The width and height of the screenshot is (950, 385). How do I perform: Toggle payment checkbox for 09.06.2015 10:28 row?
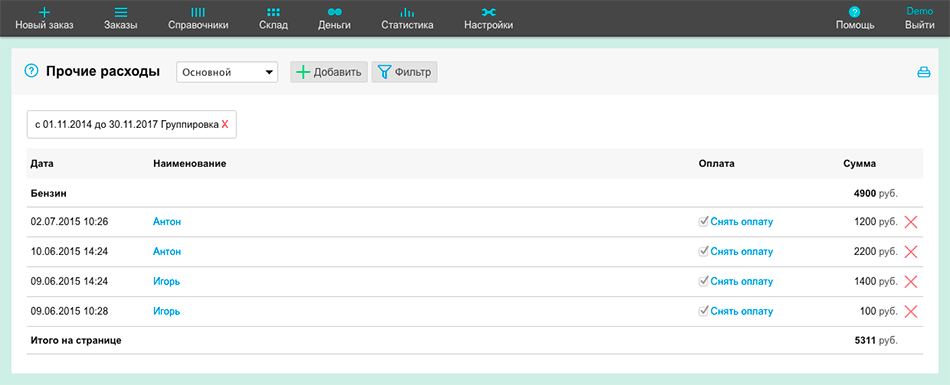[x=703, y=311]
